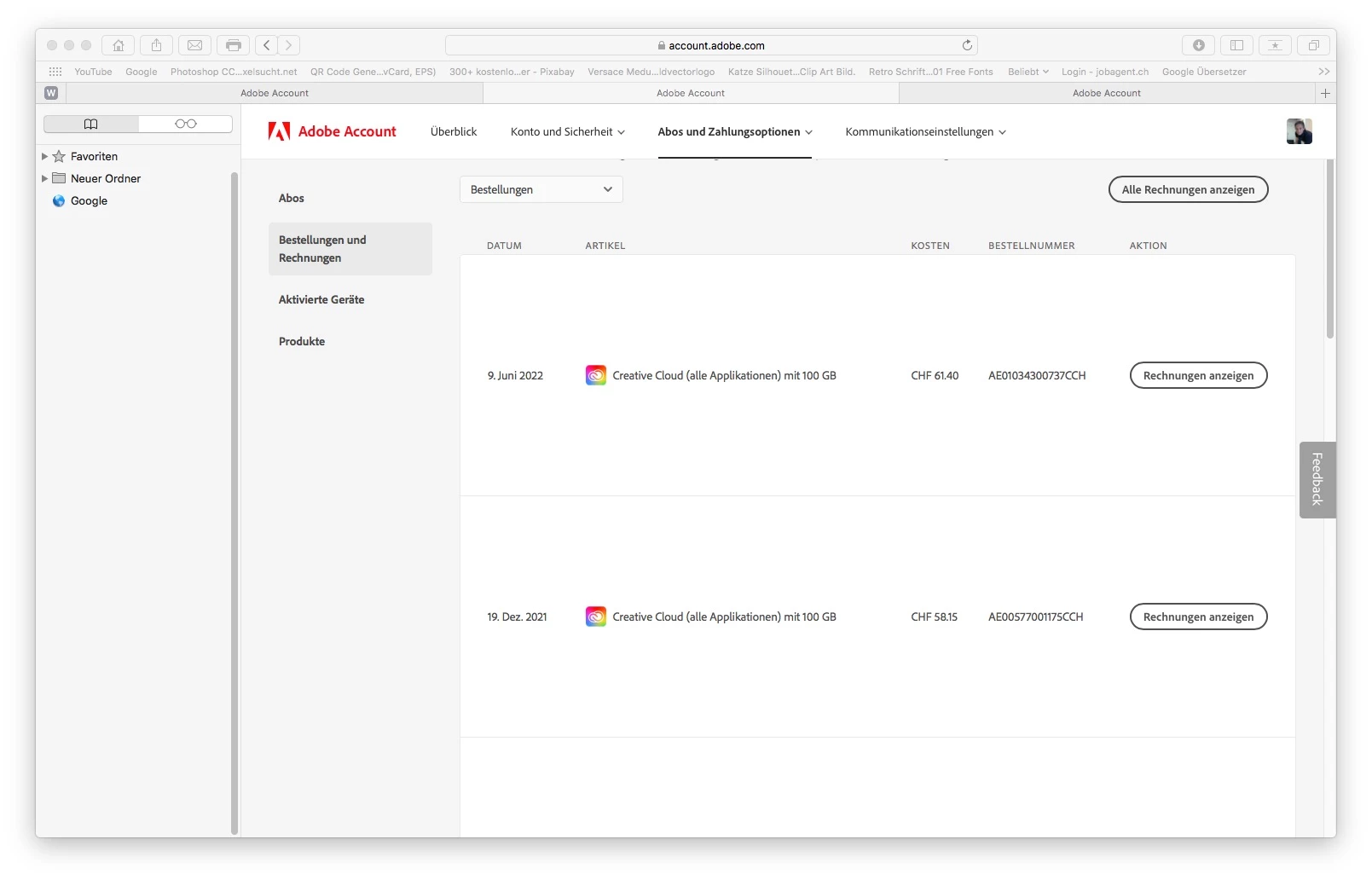Open the Favorites grid icon in the bookmarks bar
This screenshot has width=1372, height=880.
click(55, 72)
